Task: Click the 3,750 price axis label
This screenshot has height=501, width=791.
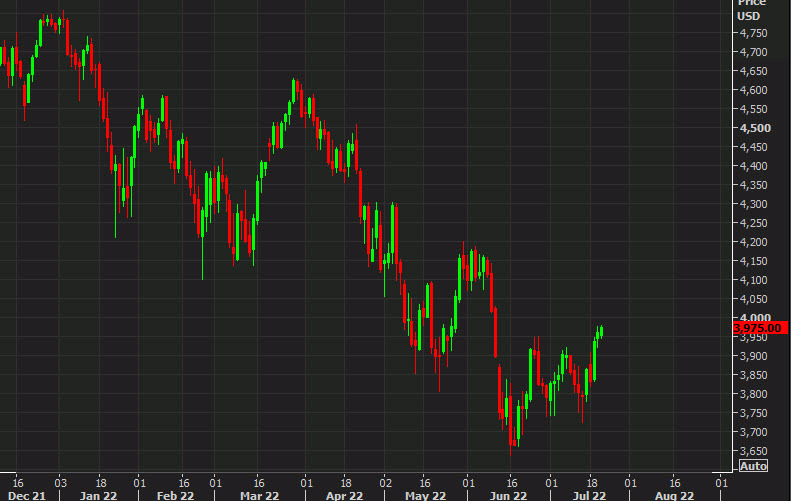Action: click(x=753, y=413)
